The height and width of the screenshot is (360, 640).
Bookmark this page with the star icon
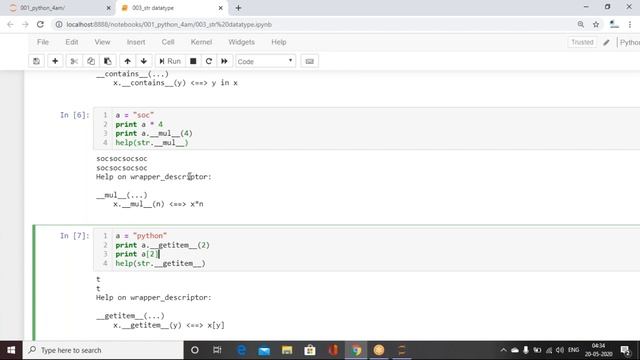[x=596, y=24]
